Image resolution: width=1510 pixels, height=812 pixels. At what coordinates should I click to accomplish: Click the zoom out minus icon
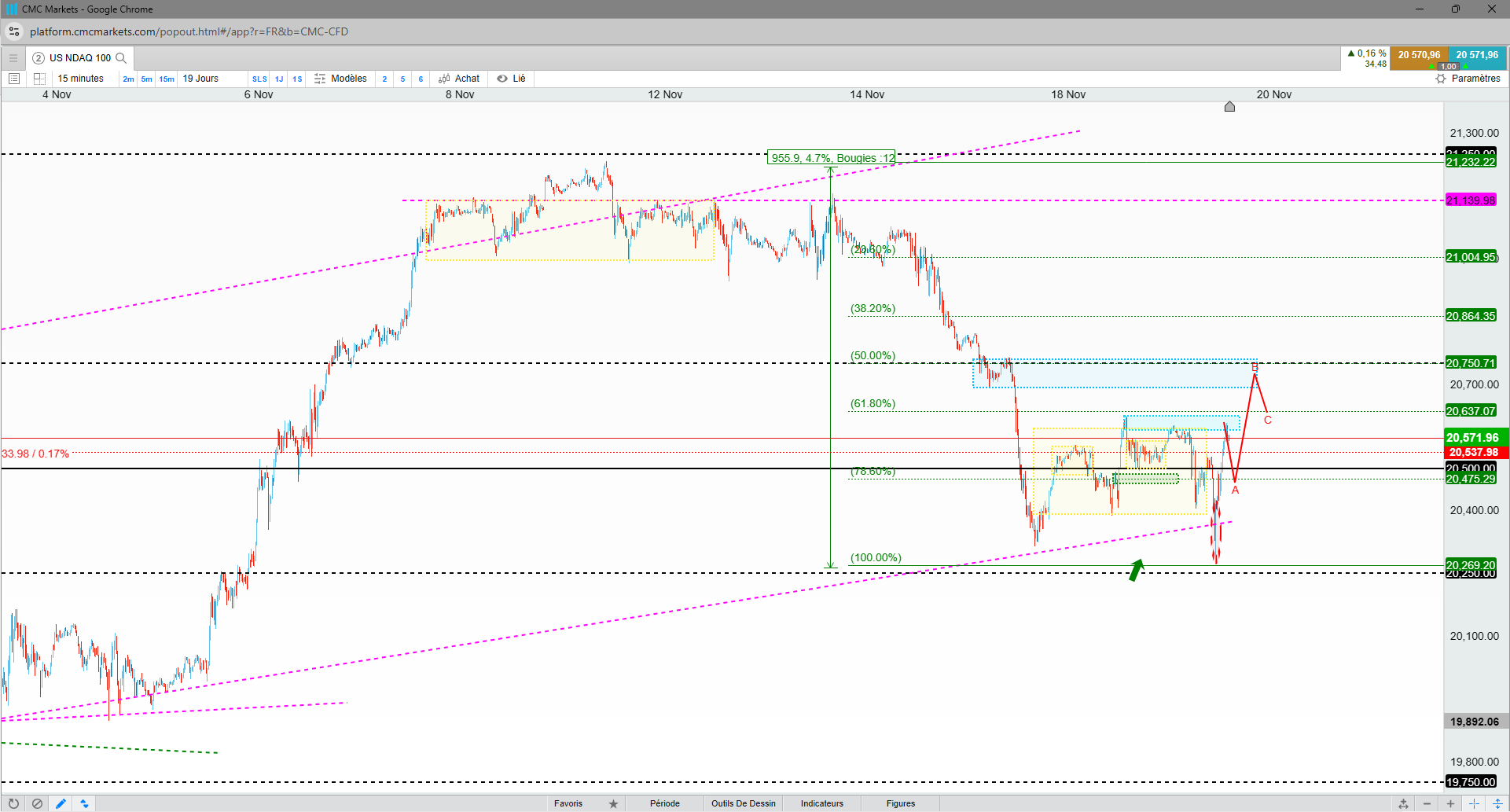coord(1427,803)
